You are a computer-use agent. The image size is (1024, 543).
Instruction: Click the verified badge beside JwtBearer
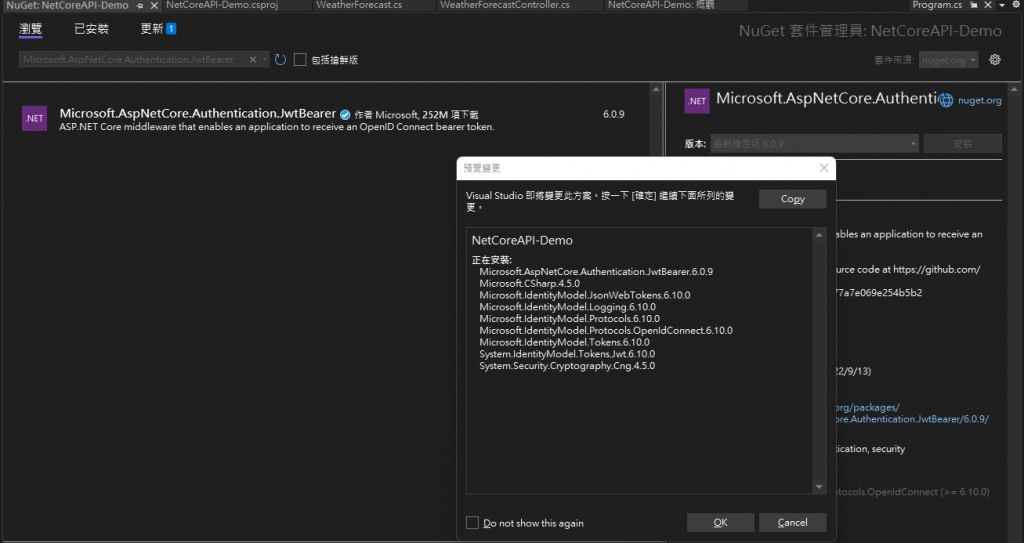pos(345,114)
